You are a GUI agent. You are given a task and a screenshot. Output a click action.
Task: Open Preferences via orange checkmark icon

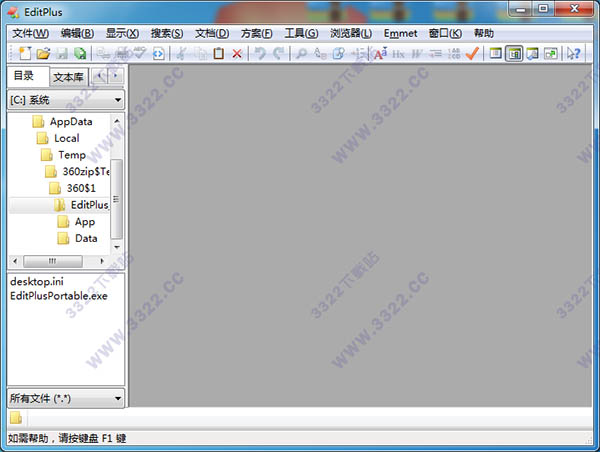(x=473, y=53)
